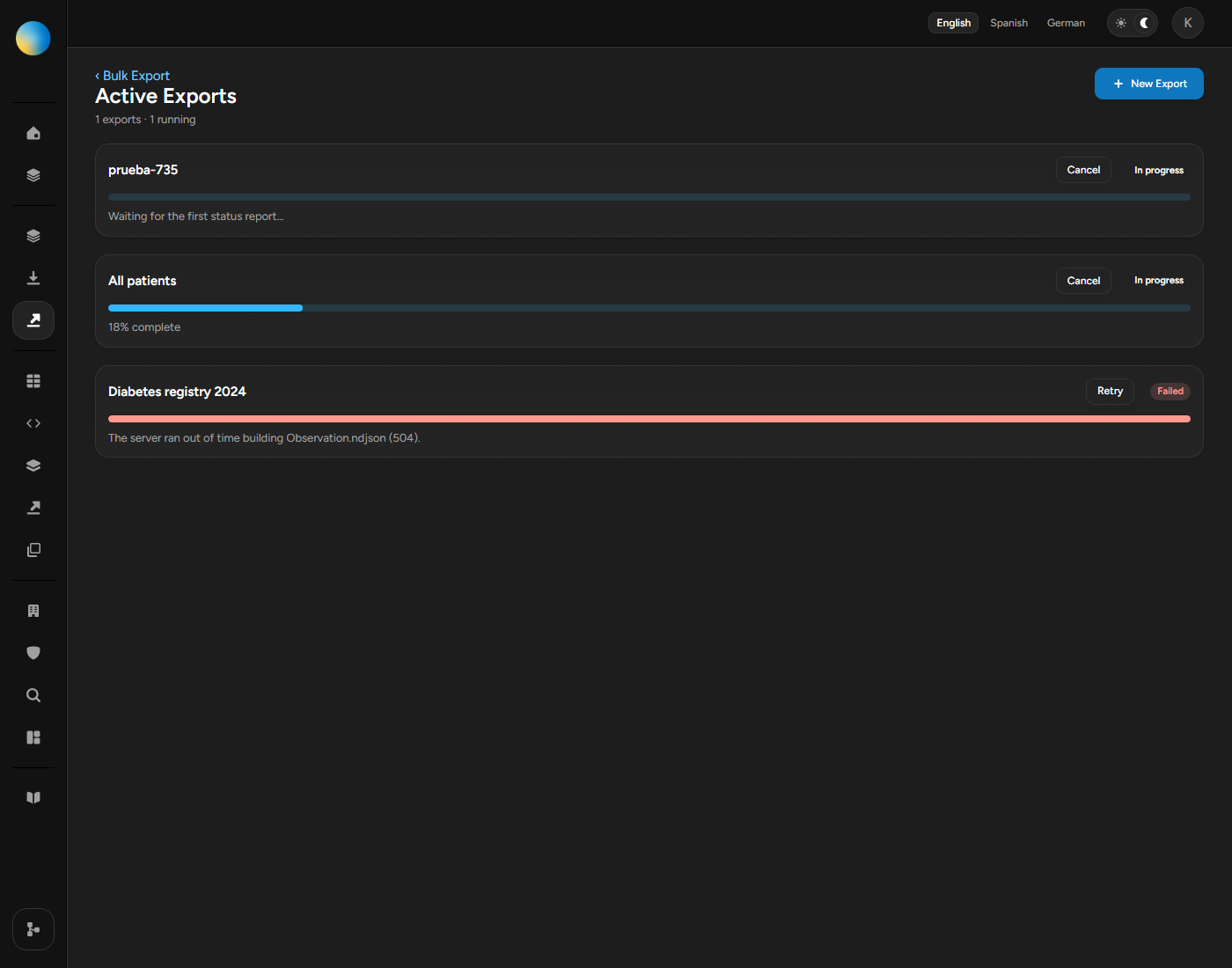Screen dimensions: 1232x968
Task: Open the code brackets icon in the sidebar
Action: (x=33, y=423)
